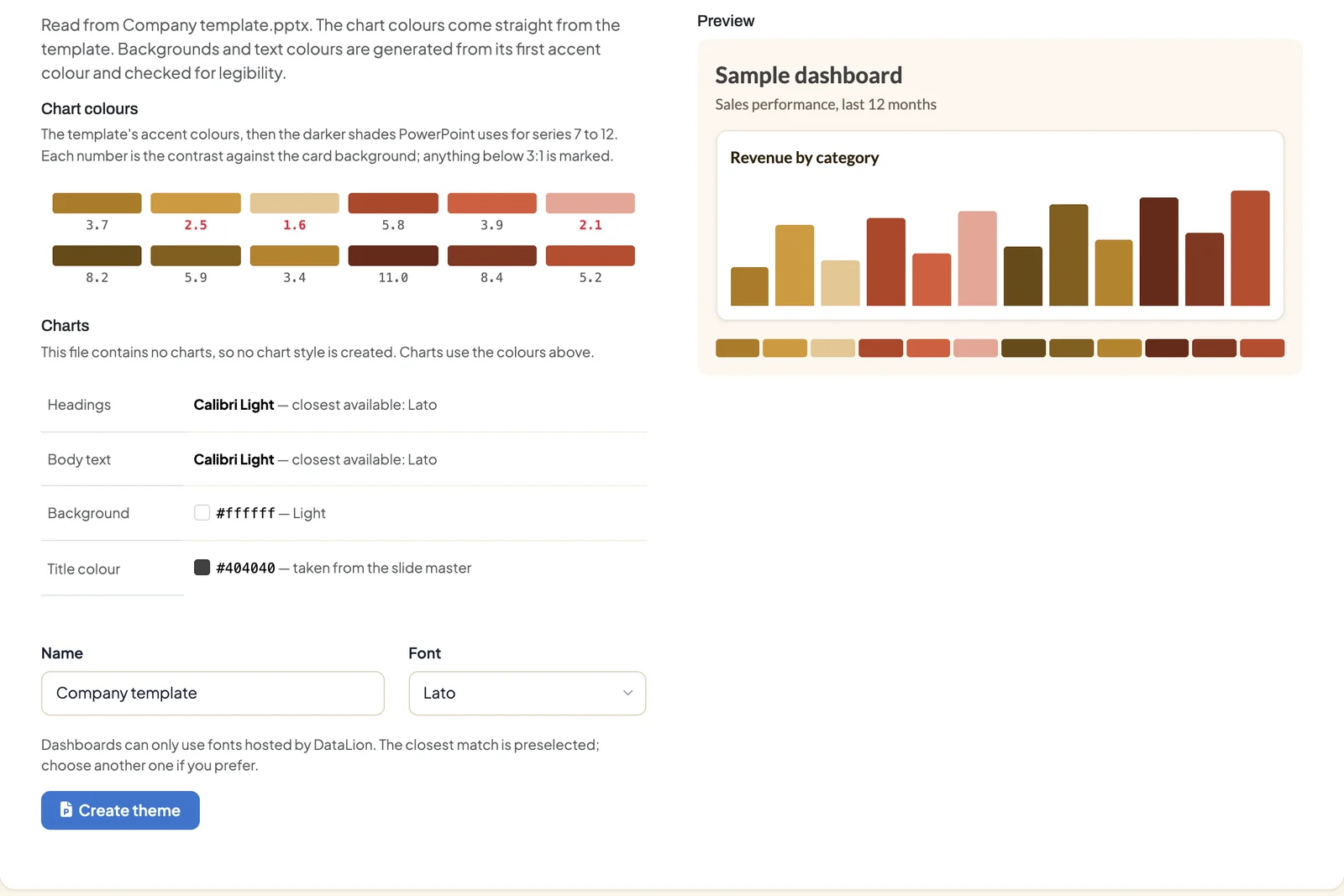
Task: Select the chart colour swatch rated 2.1
Action: 591,203
